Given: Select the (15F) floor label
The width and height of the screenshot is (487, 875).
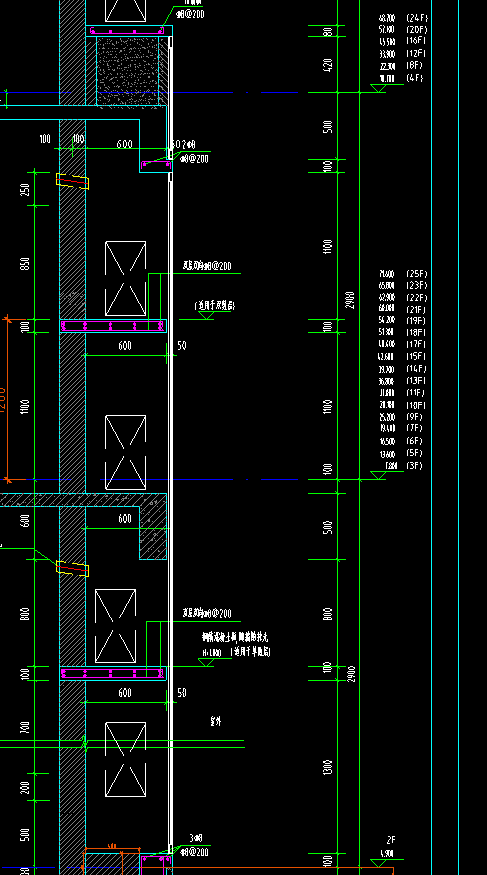Looking at the screenshot, I should 416,357.
